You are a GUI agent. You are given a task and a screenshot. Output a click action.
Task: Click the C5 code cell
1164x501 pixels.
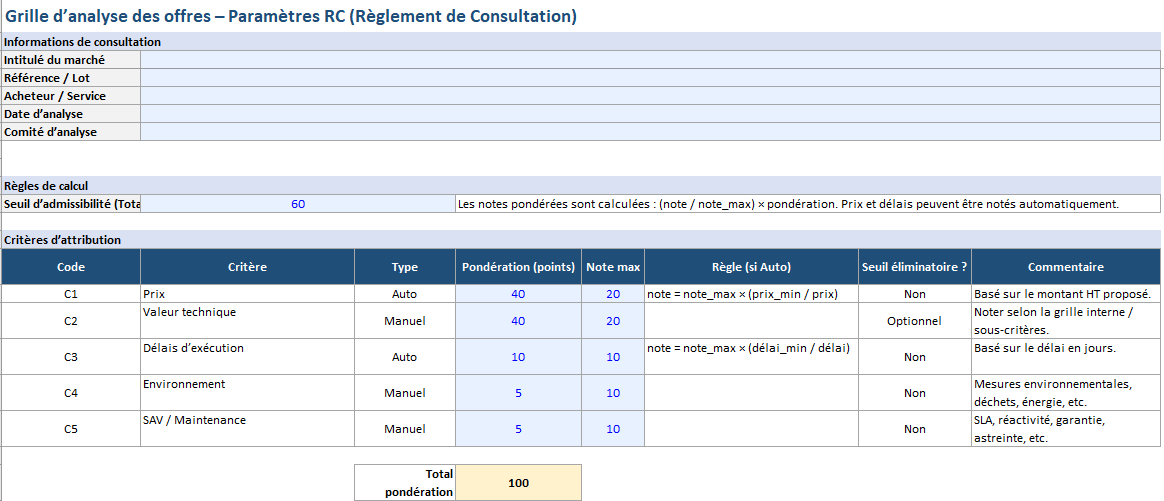[71, 429]
